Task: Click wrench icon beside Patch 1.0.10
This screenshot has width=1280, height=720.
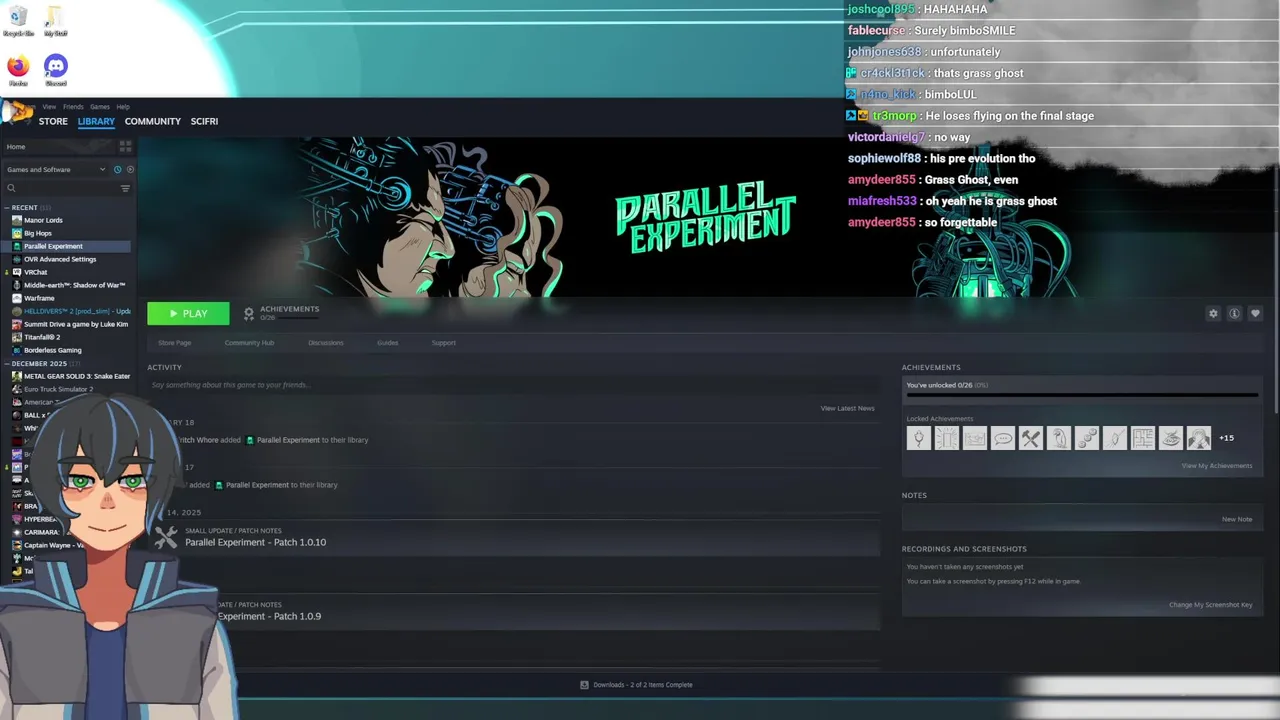Action: tap(166, 537)
